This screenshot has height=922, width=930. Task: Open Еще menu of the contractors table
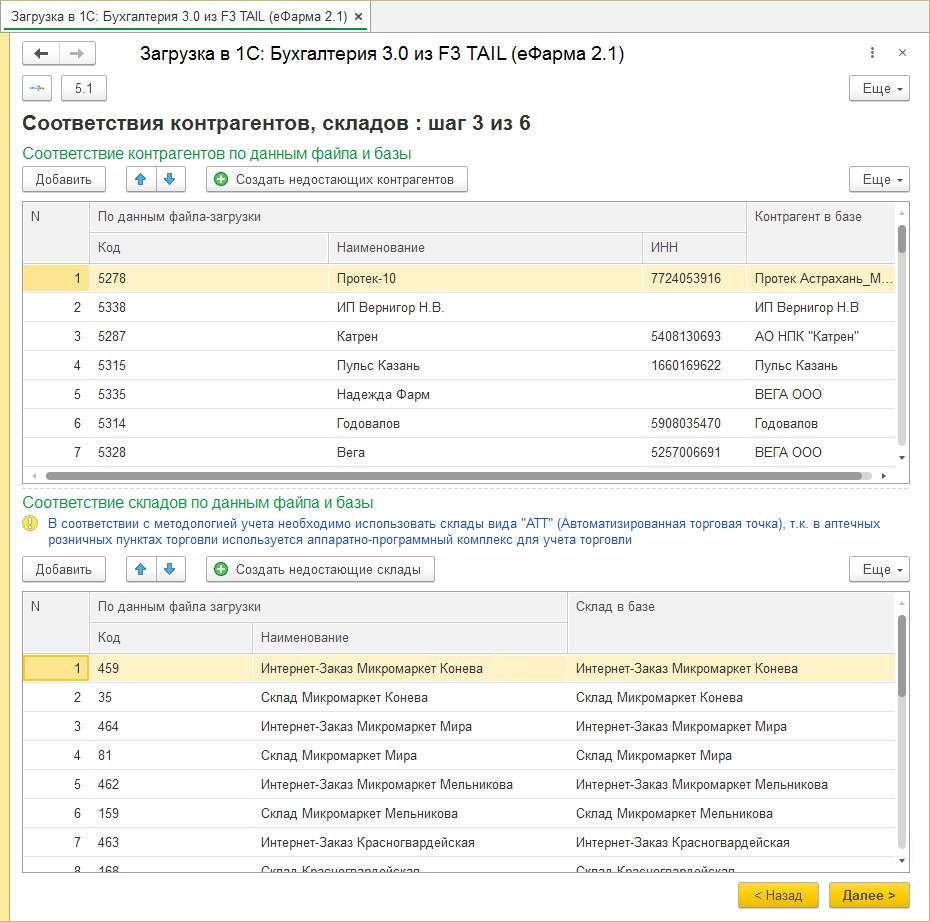[879, 180]
